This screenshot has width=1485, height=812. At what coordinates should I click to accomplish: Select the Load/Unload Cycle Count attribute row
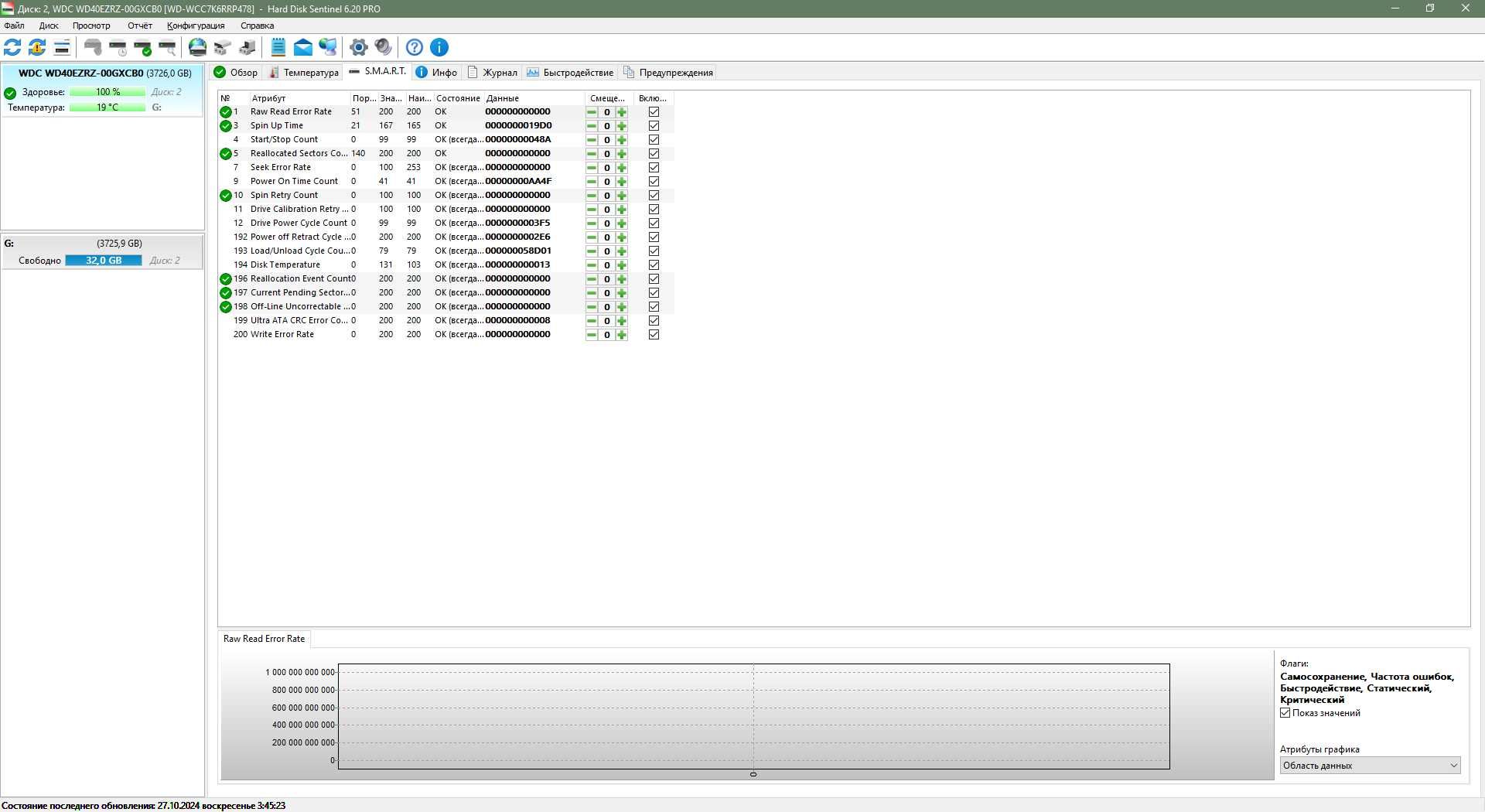tap(446, 251)
